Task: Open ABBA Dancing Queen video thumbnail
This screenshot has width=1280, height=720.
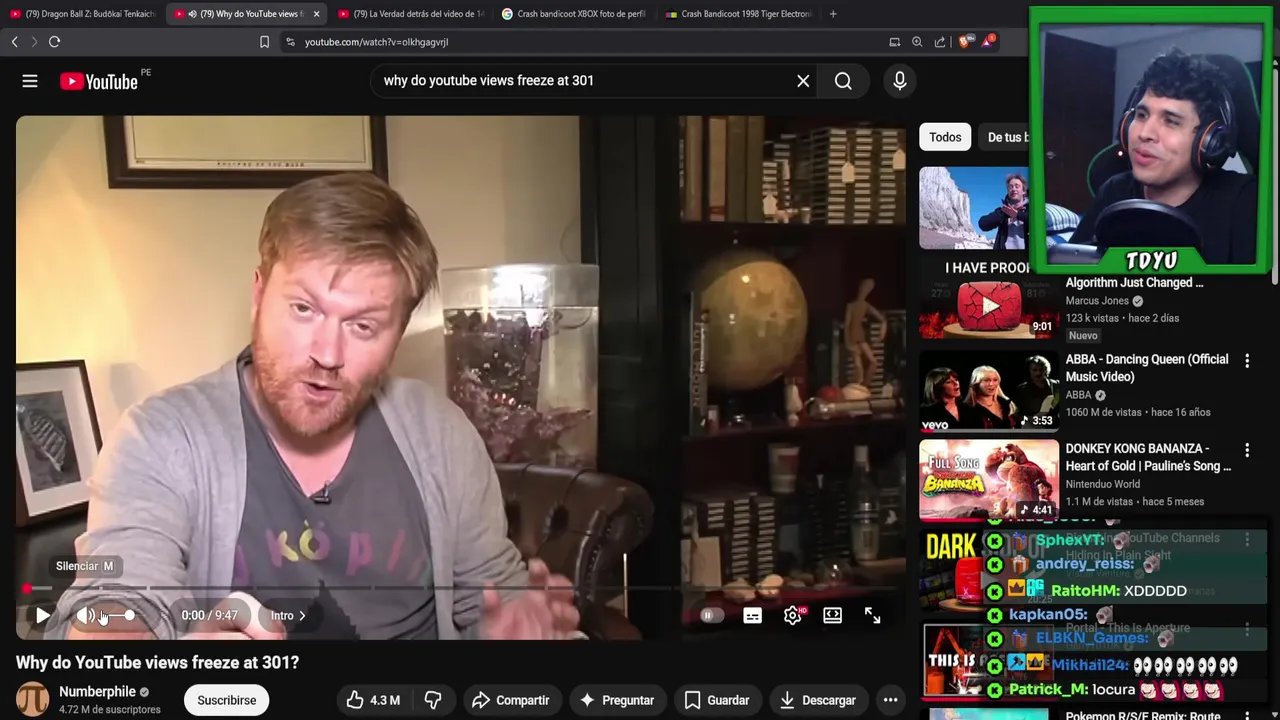Action: [989, 391]
